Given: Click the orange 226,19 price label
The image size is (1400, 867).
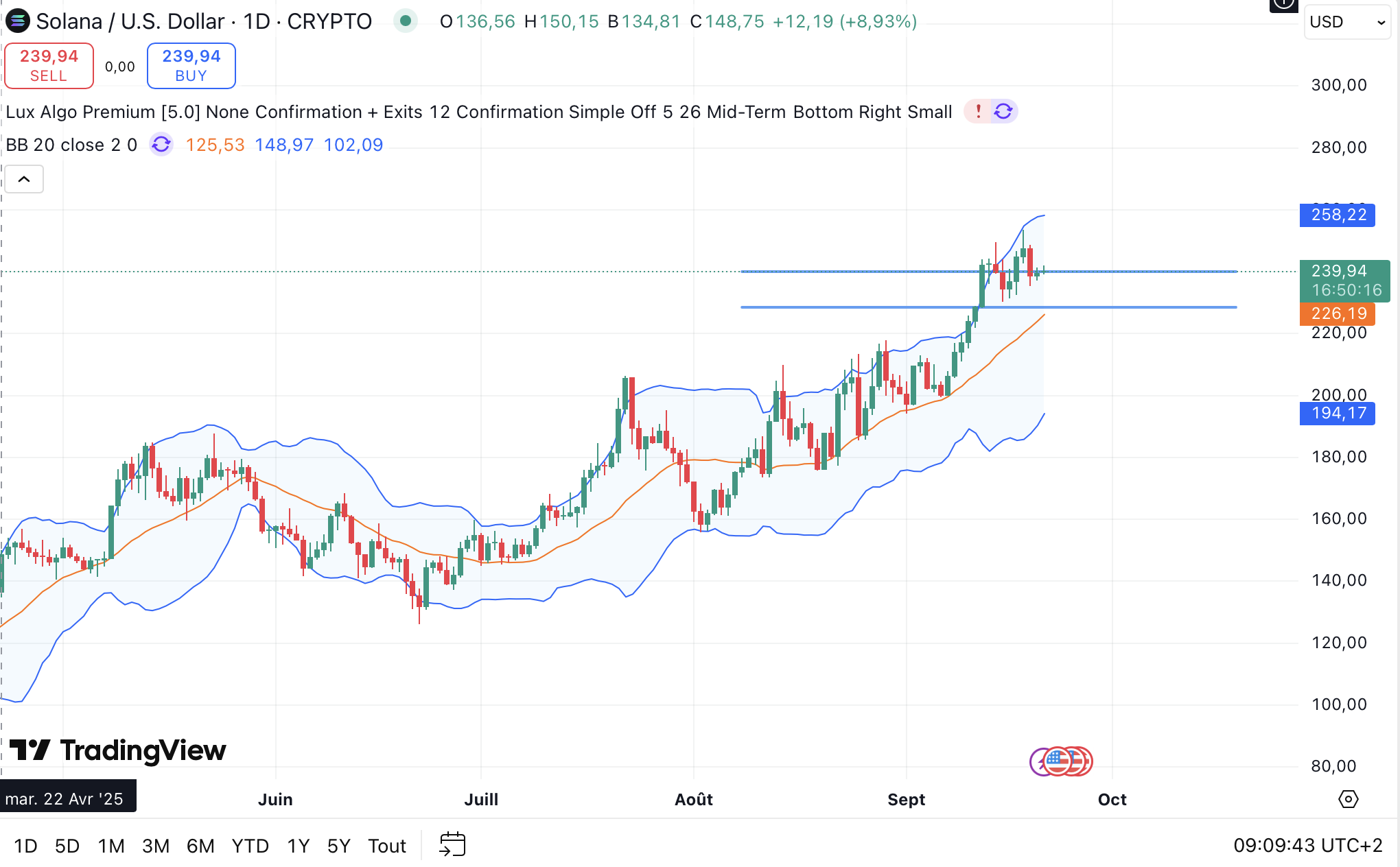Looking at the screenshot, I should pyautogui.click(x=1337, y=313).
